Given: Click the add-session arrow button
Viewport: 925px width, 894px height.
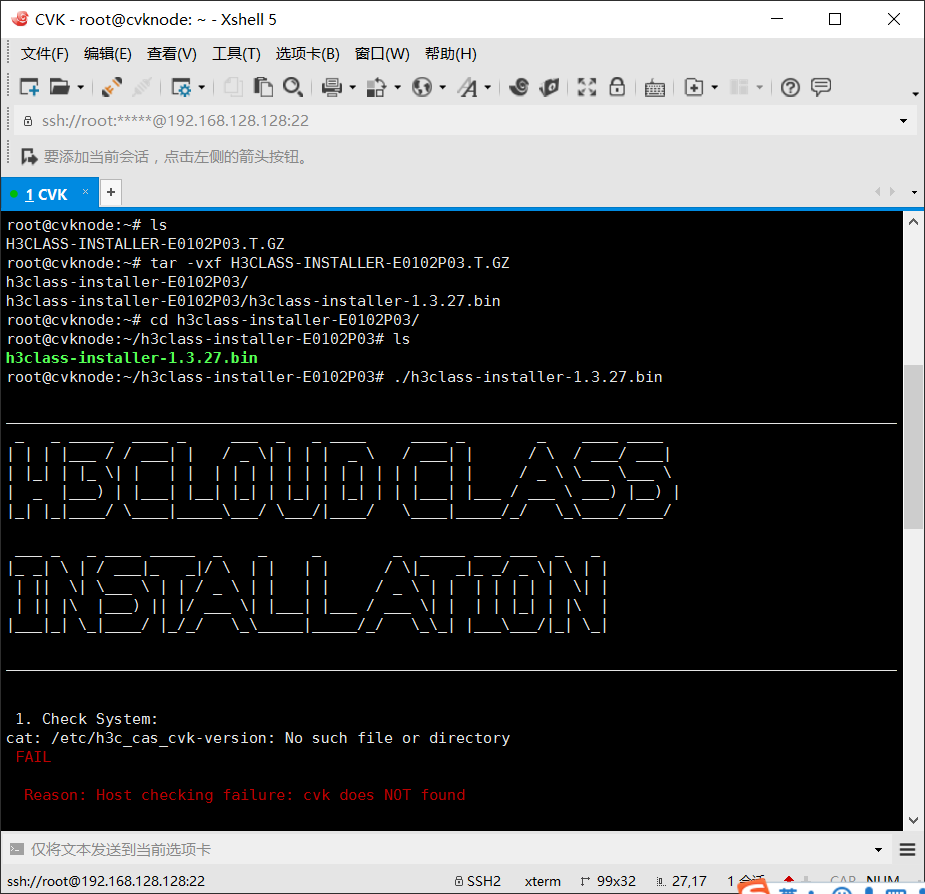Looking at the screenshot, I should click(29, 156).
